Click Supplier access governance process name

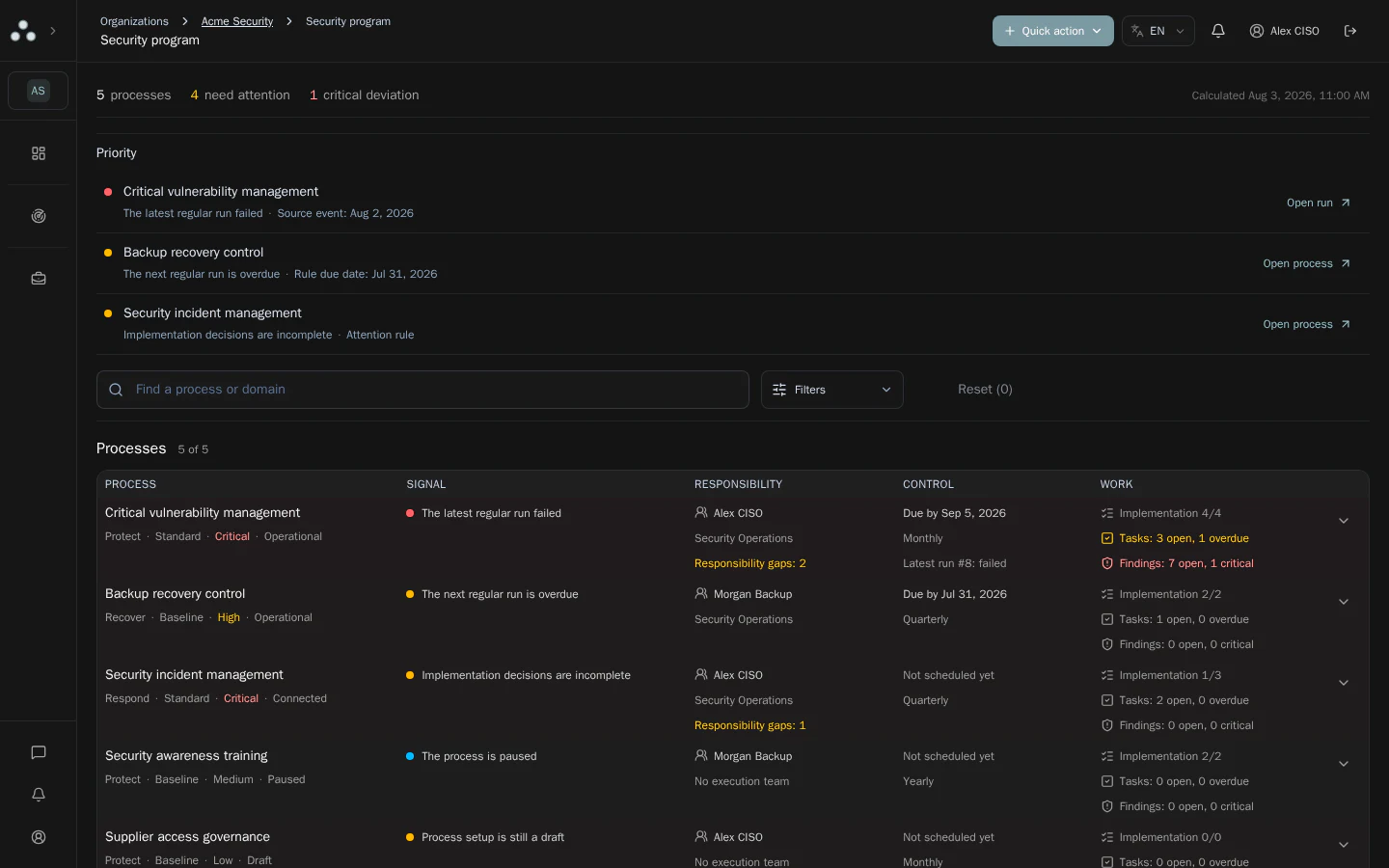187,837
